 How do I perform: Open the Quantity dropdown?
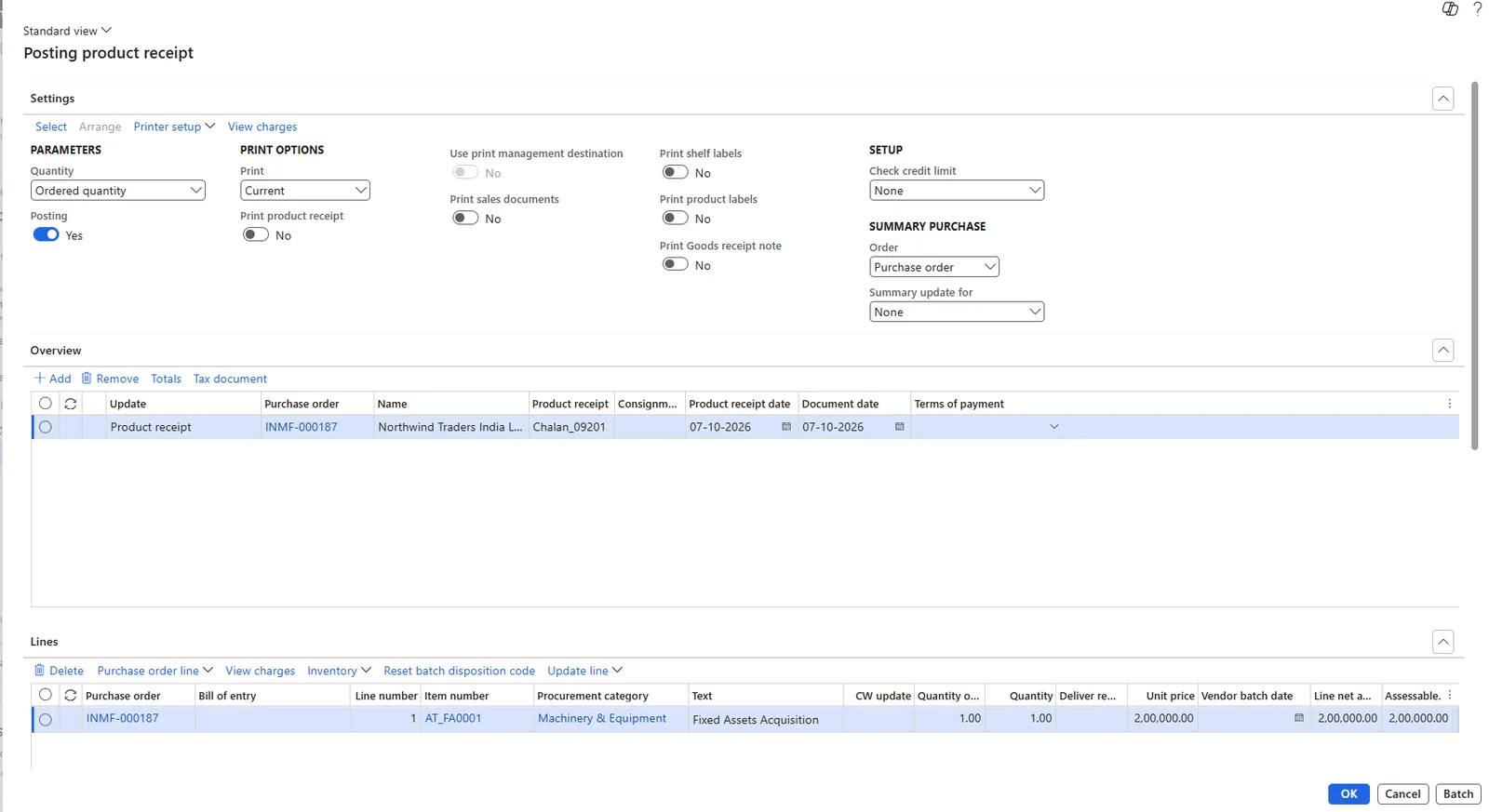(x=118, y=191)
